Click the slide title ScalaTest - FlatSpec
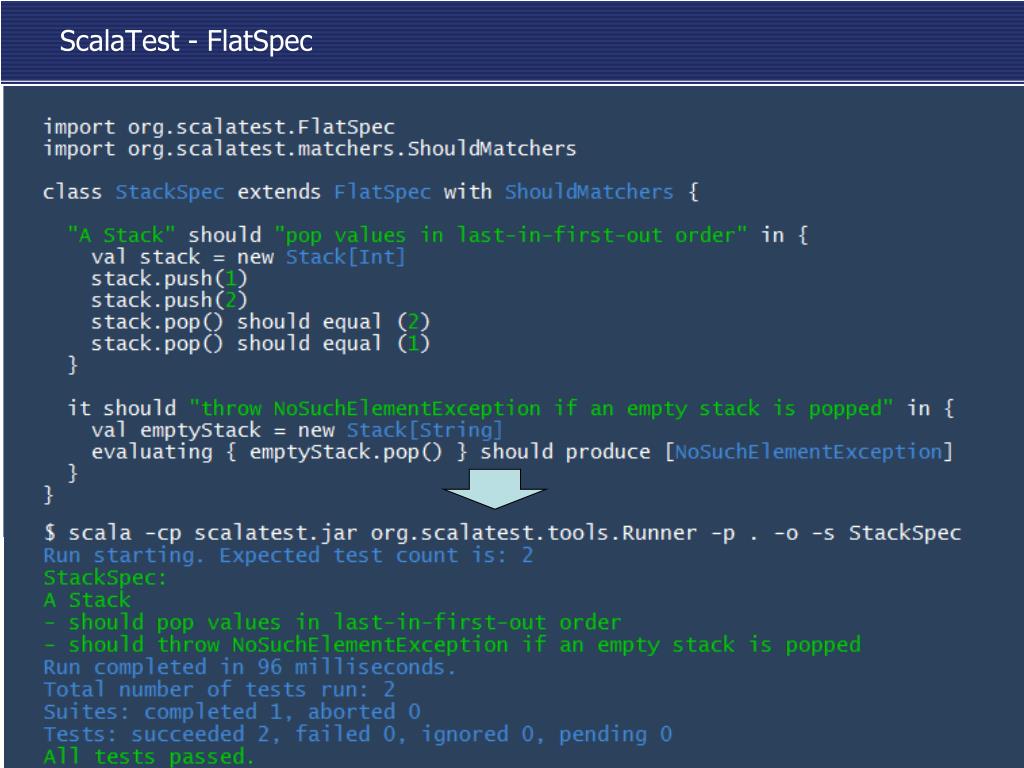Image resolution: width=1024 pixels, height=768 pixels. (186, 41)
